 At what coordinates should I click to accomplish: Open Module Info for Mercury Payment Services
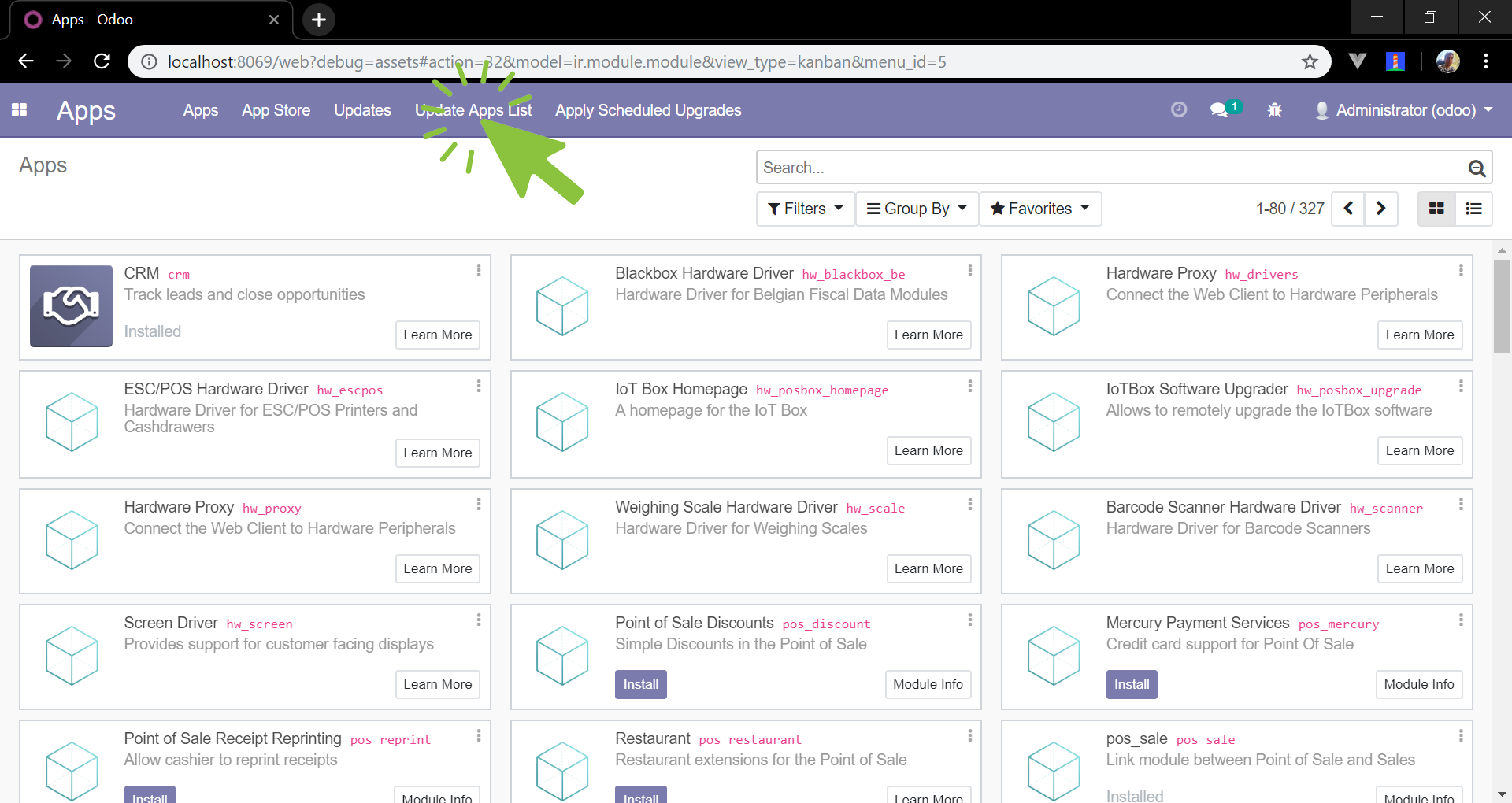(x=1419, y=684)
